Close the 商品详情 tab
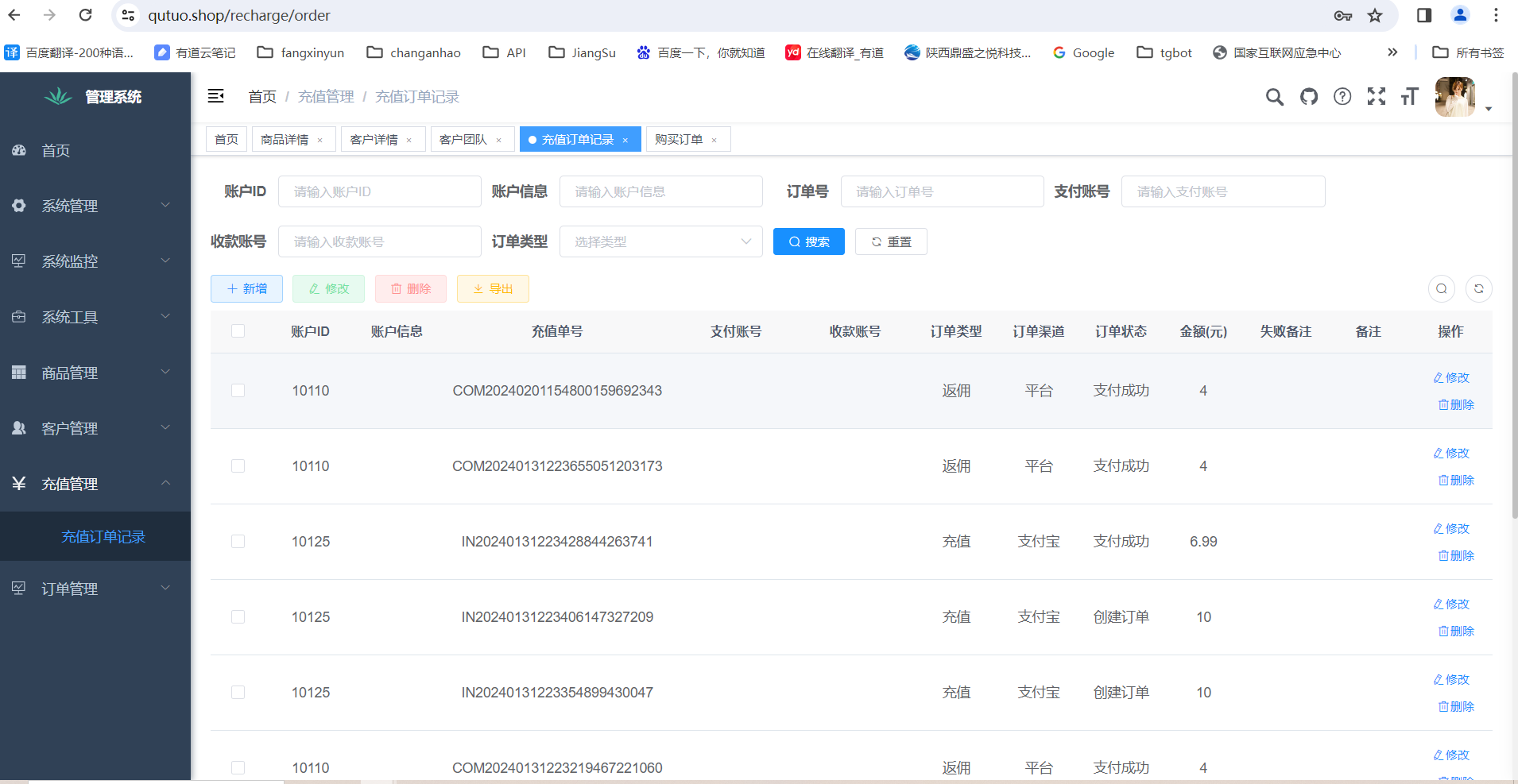This screenshot has height=784, width=1518. click(320, 140)
